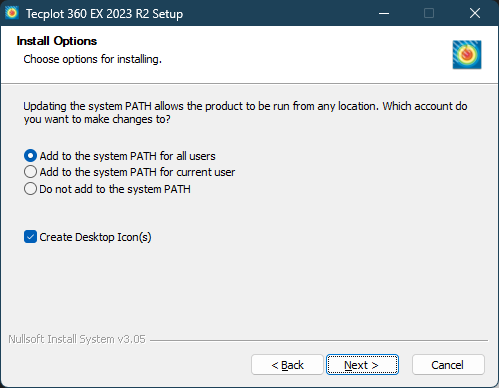Click the greyed-out maximize window button

coord(429,13)
